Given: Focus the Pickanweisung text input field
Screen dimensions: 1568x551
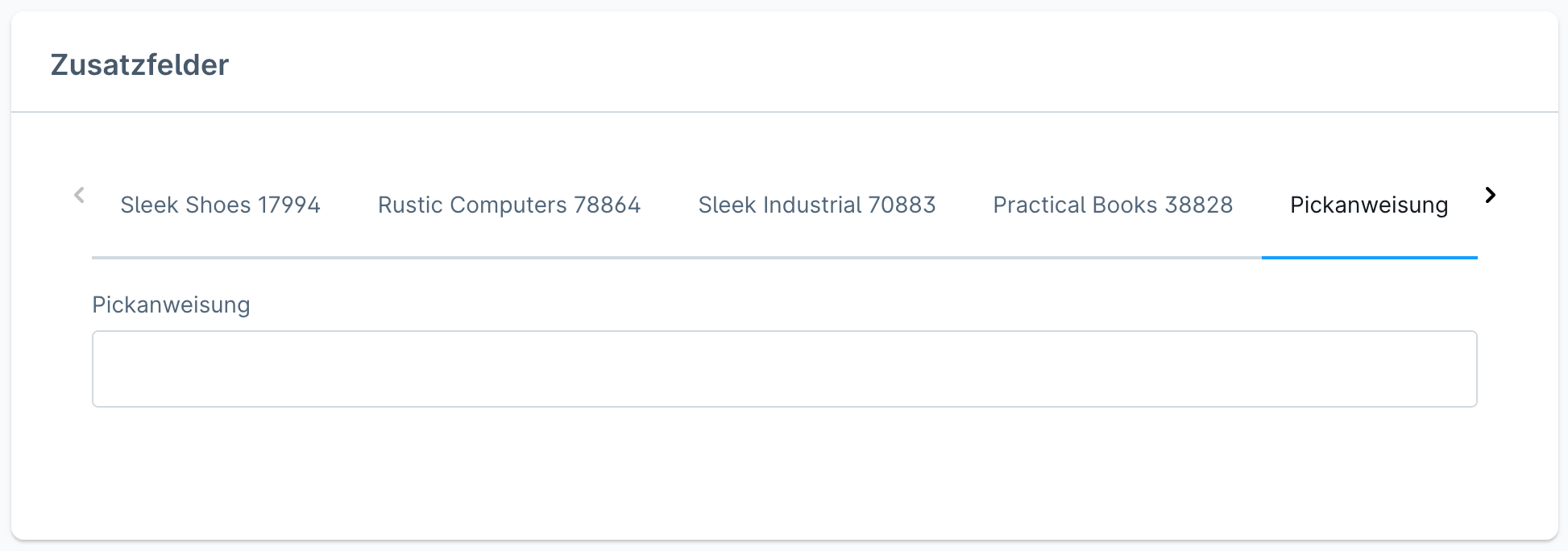Looking at the screenshot, I should 783,369.
